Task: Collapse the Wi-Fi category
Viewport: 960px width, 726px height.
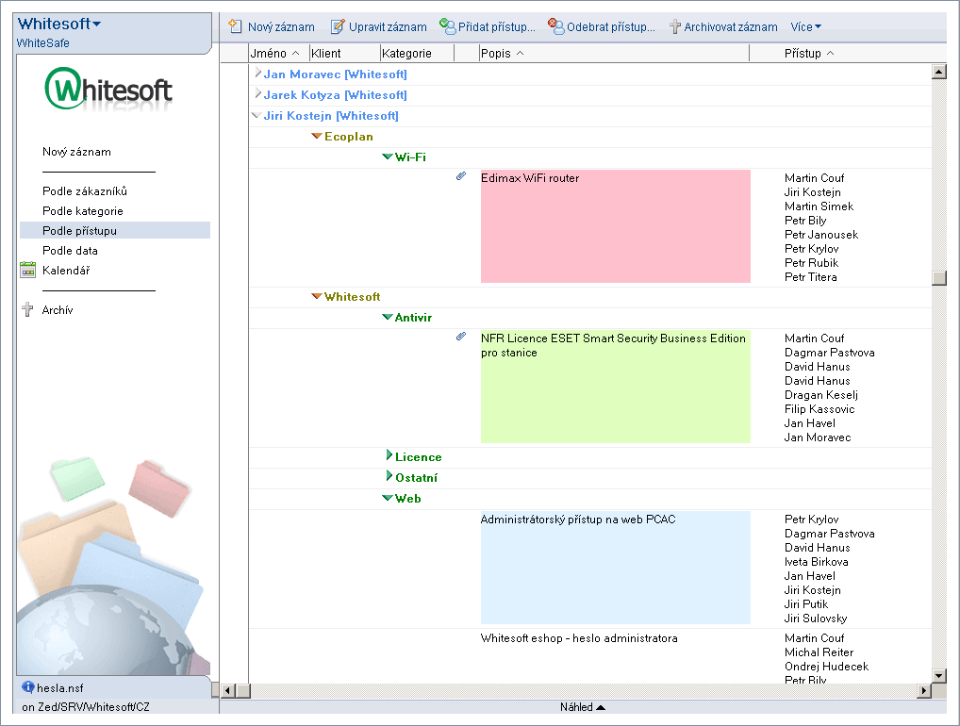Action: [387, 157]
